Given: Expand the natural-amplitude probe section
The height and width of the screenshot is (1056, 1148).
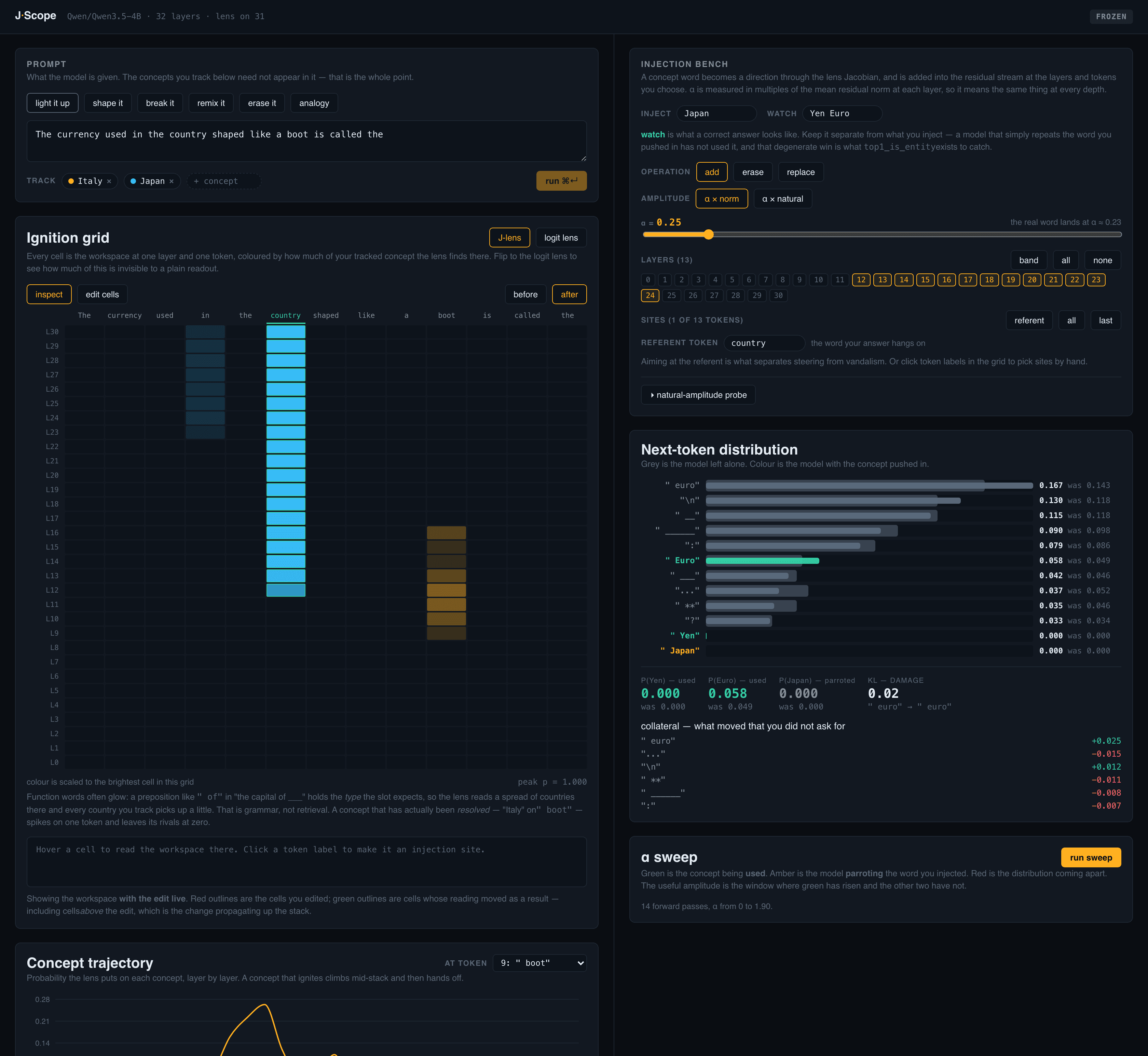Looking at the screenshot, I should coord(698,395).
